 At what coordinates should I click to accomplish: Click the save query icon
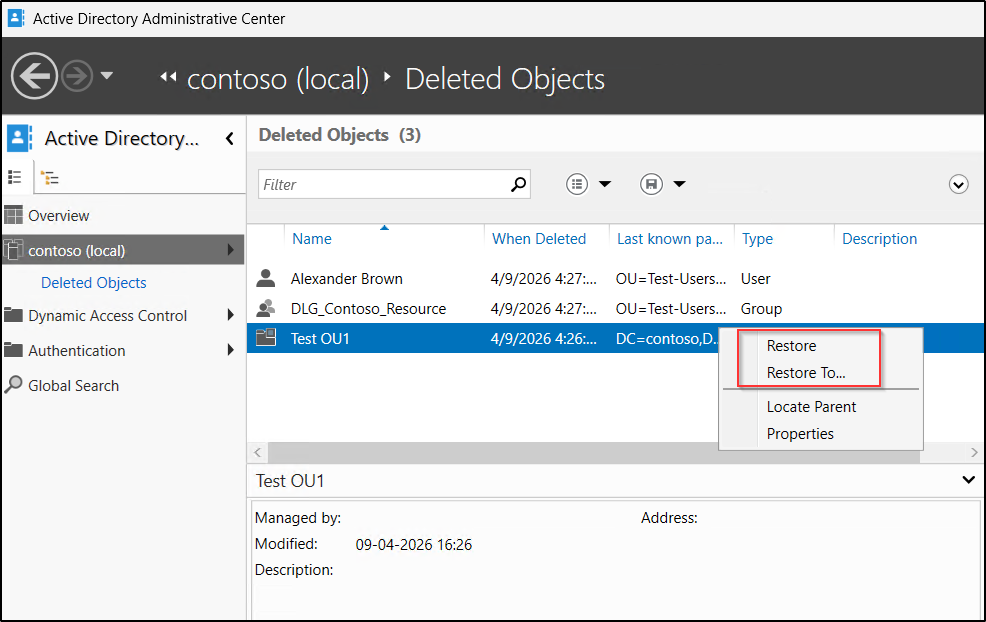tap(651, 184)
